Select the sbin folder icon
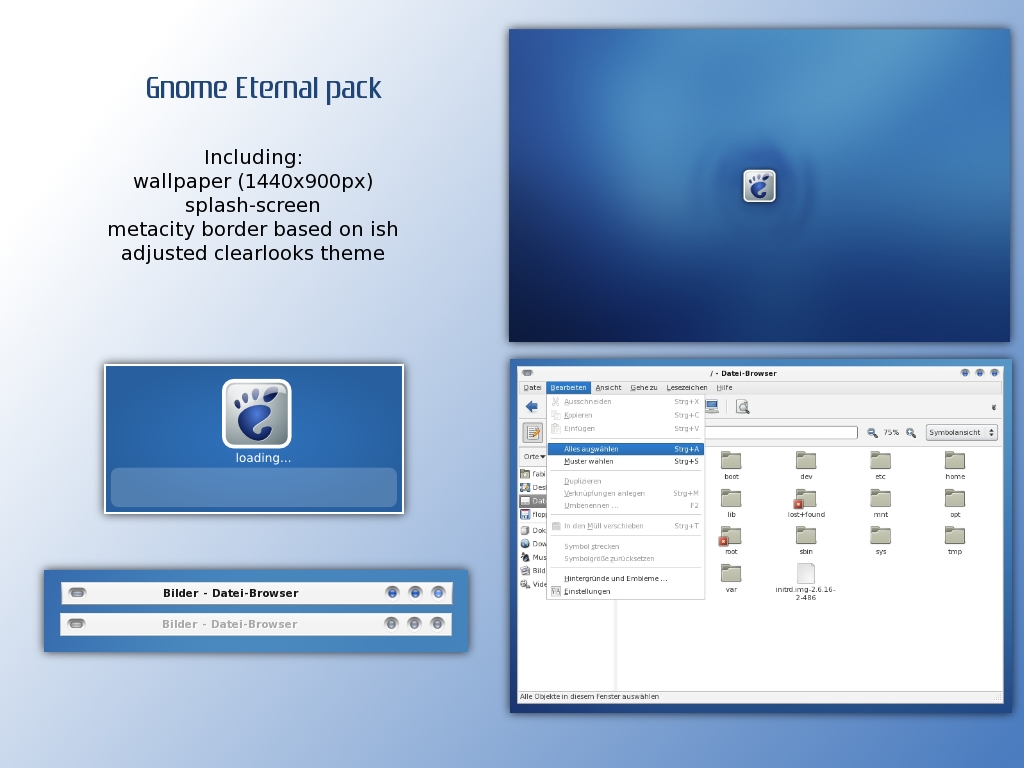Screen dimensions: 1024x768 tap(806, 536)
